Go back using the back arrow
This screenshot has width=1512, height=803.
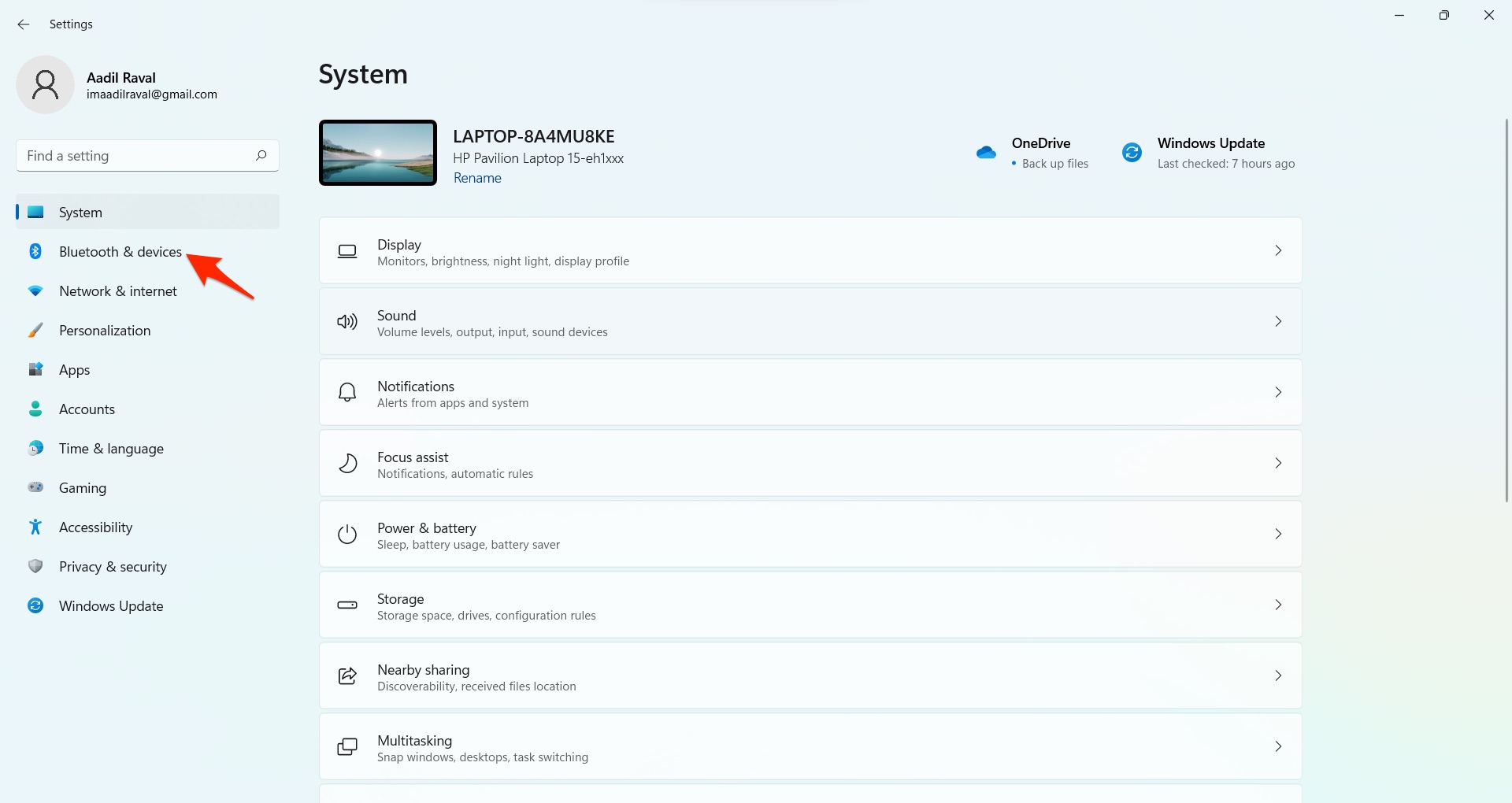click(x=24, y=24)
